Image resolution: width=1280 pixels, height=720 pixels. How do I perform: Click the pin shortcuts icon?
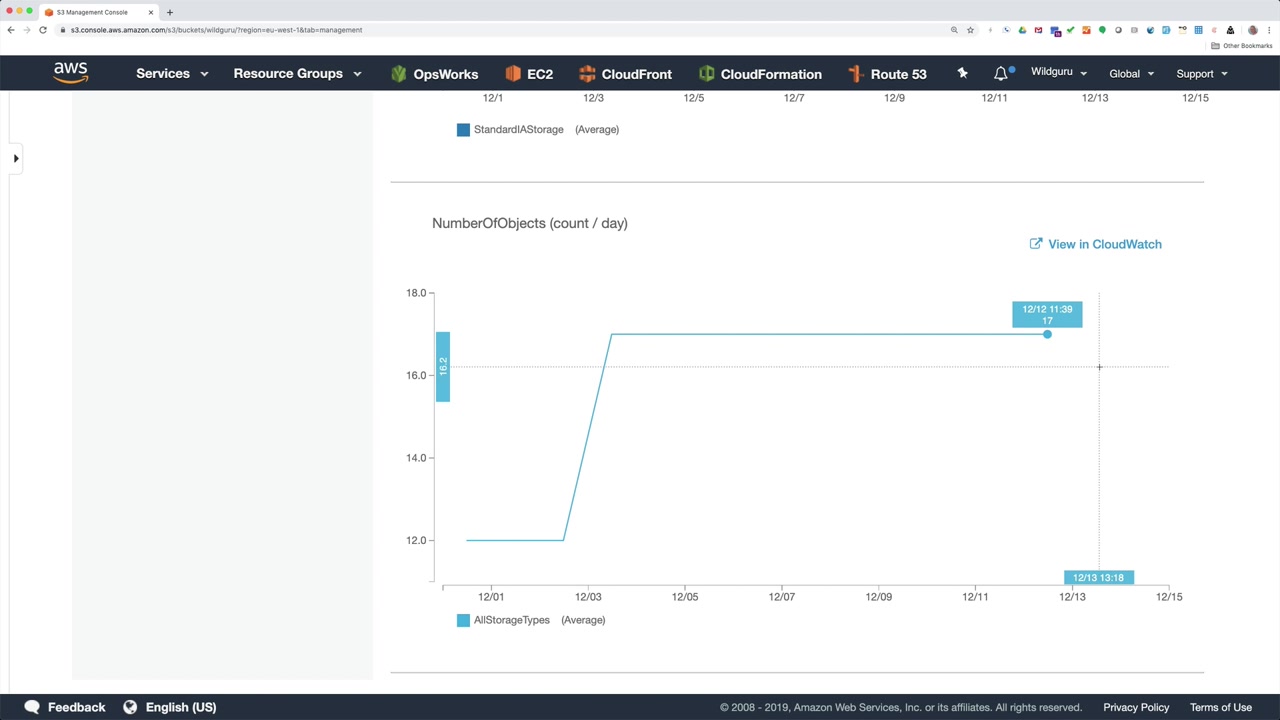pyautogui.click(x=962, y=73)
